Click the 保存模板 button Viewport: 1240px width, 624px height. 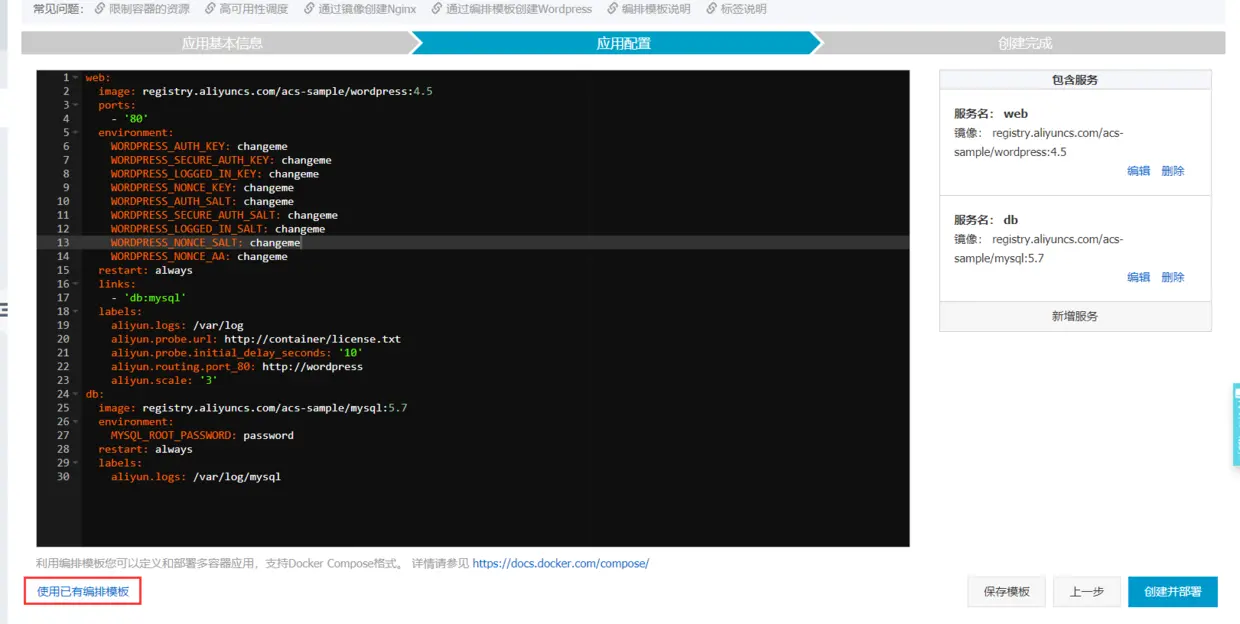[x=1006, y=592]
